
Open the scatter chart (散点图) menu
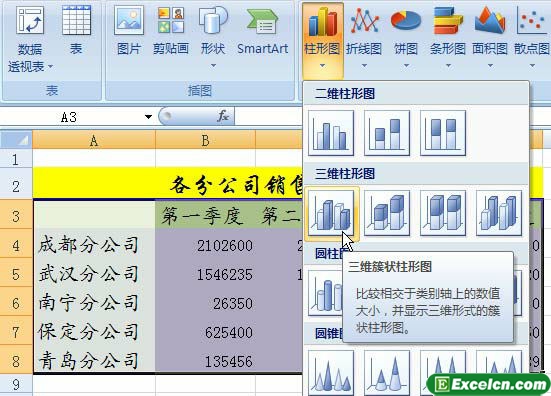(x=531, y=37)
